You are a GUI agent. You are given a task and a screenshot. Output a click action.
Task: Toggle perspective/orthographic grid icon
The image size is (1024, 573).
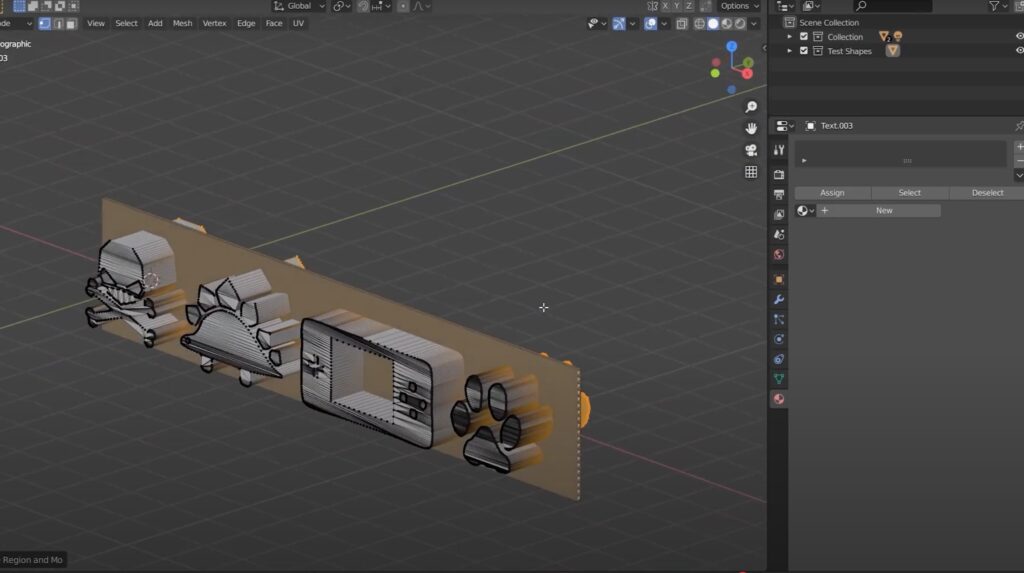pos(751,172)
